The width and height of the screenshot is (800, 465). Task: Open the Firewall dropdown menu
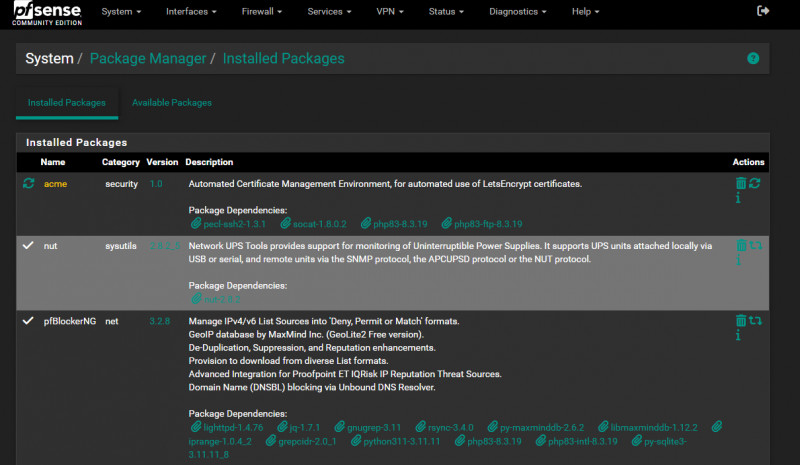(262, 12)
